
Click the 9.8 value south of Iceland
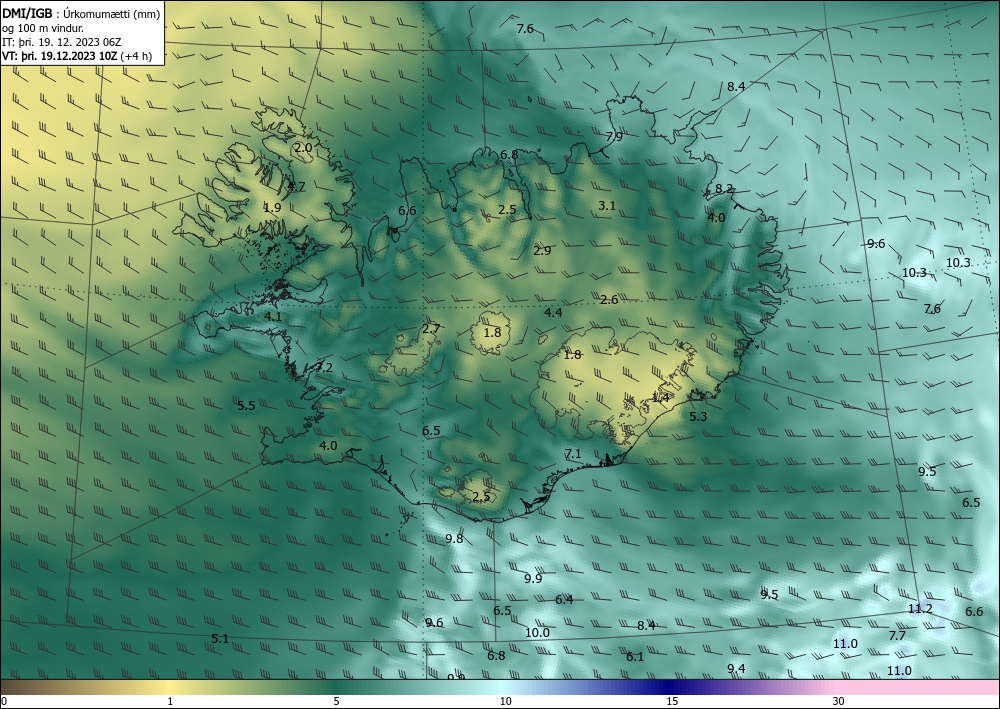454,539
